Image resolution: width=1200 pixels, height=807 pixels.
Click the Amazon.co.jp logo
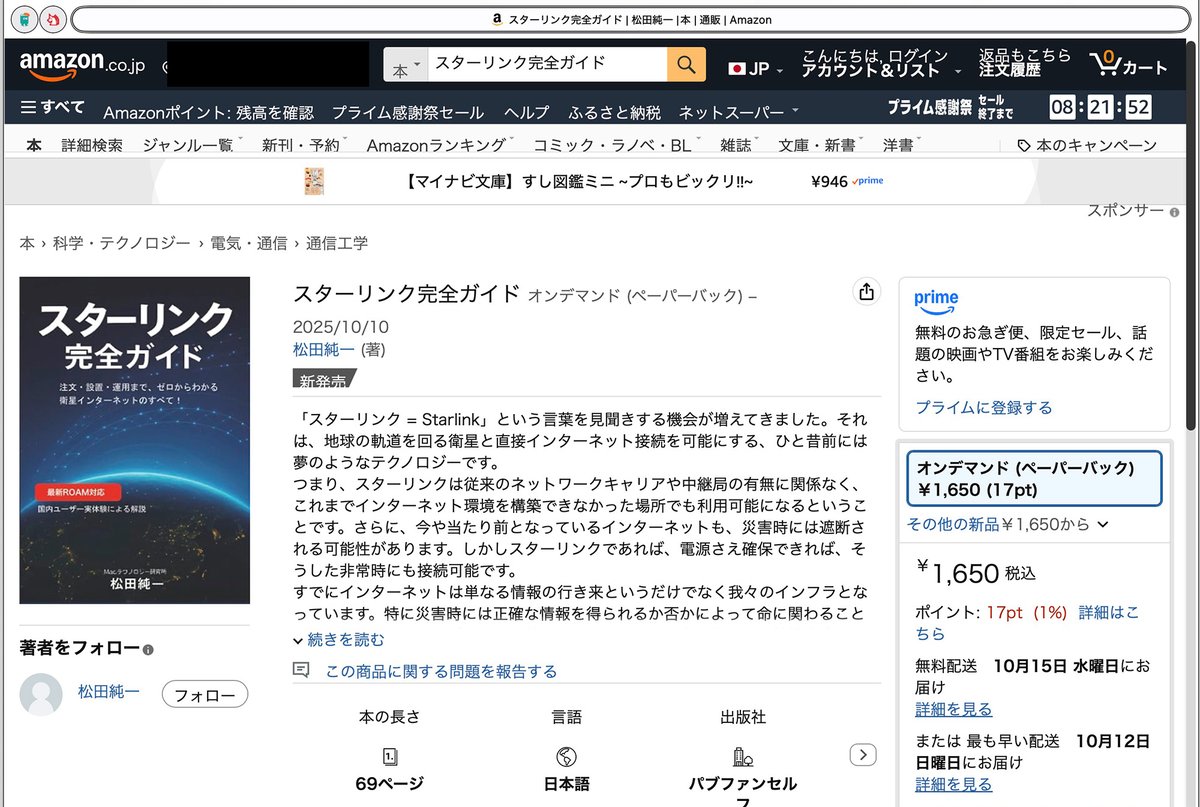point(82,65)
